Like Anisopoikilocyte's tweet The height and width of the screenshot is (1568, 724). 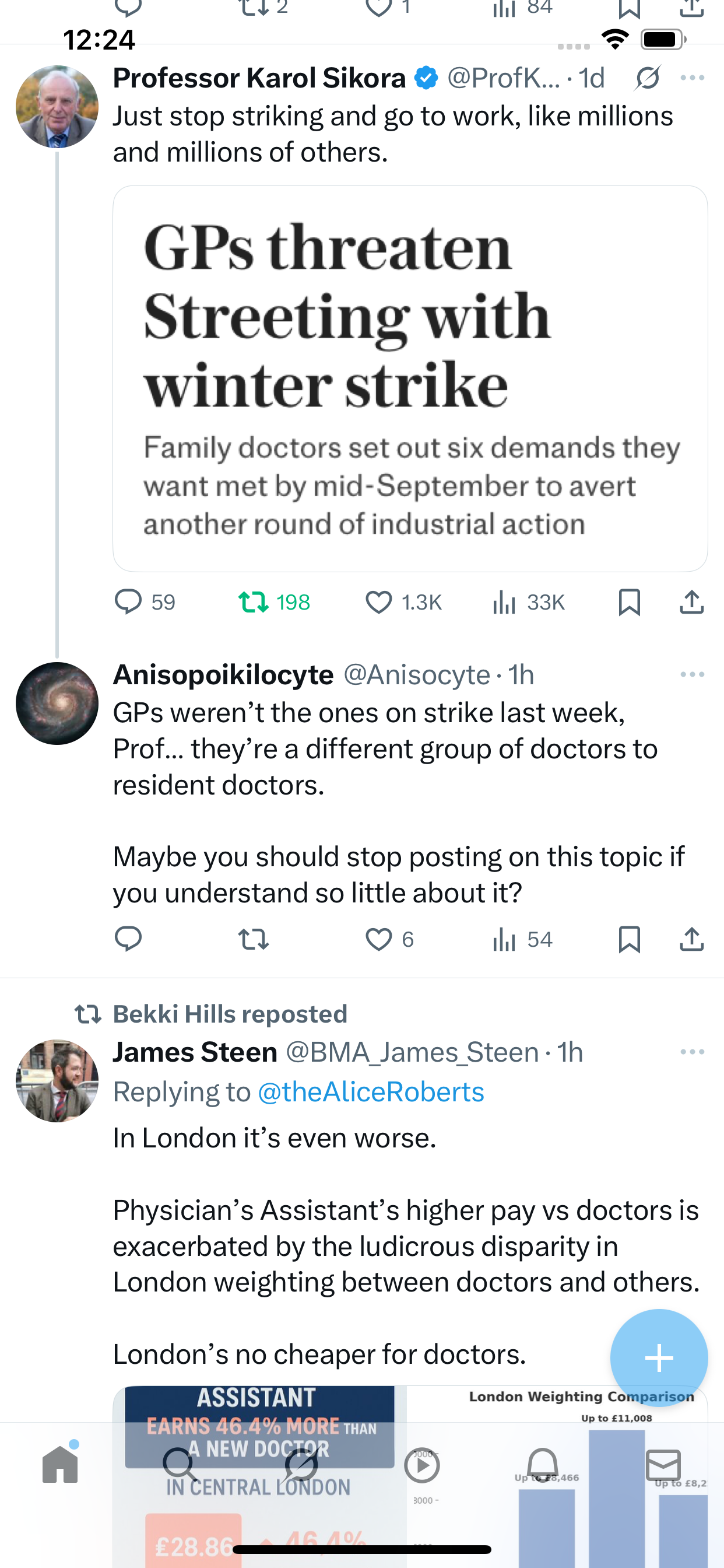pyautogui.click(x=378, y=939)
